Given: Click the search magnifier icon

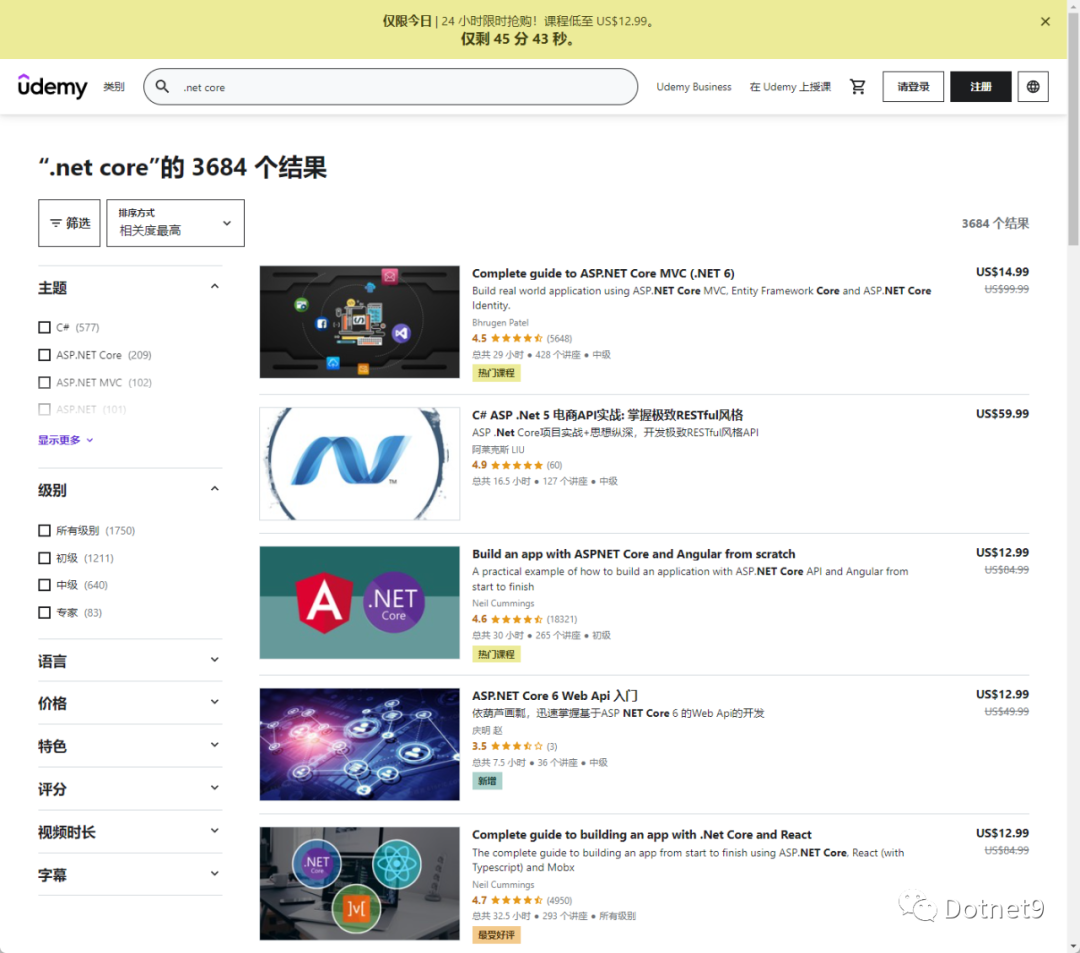Looking at the screenshot, I should click(x=162, y=87).
